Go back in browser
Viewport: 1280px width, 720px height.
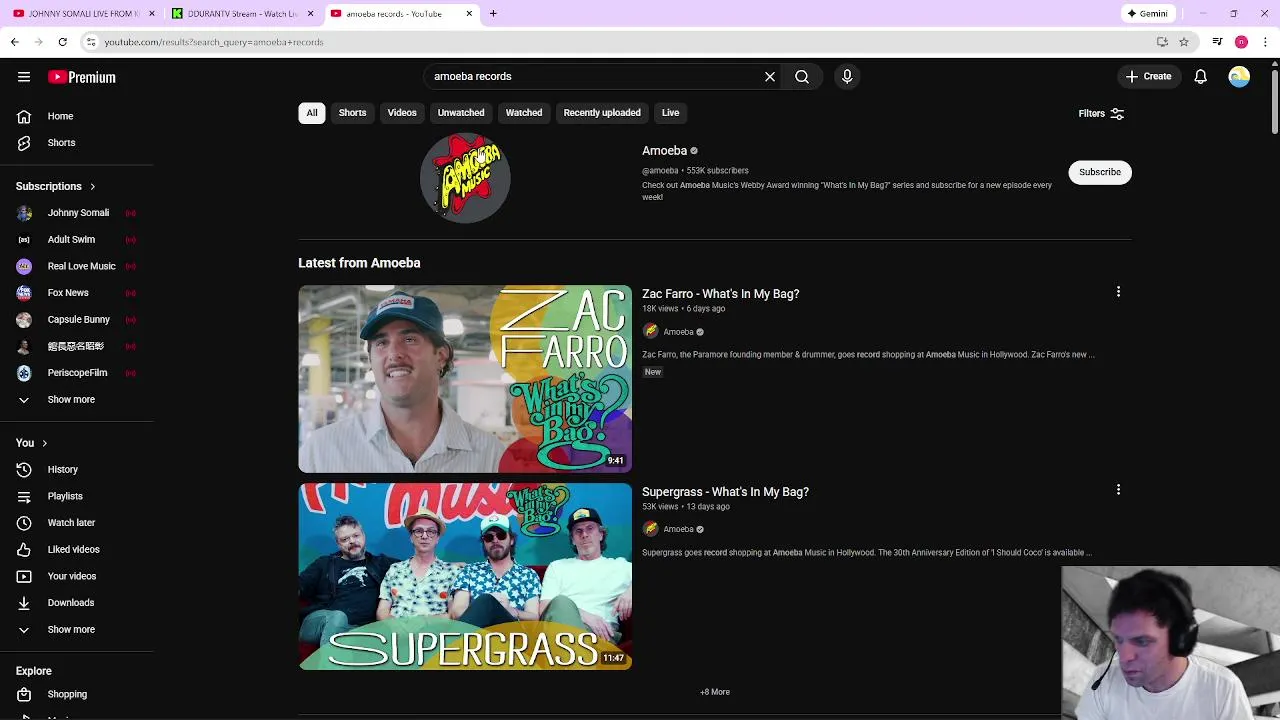click(14, 42)
